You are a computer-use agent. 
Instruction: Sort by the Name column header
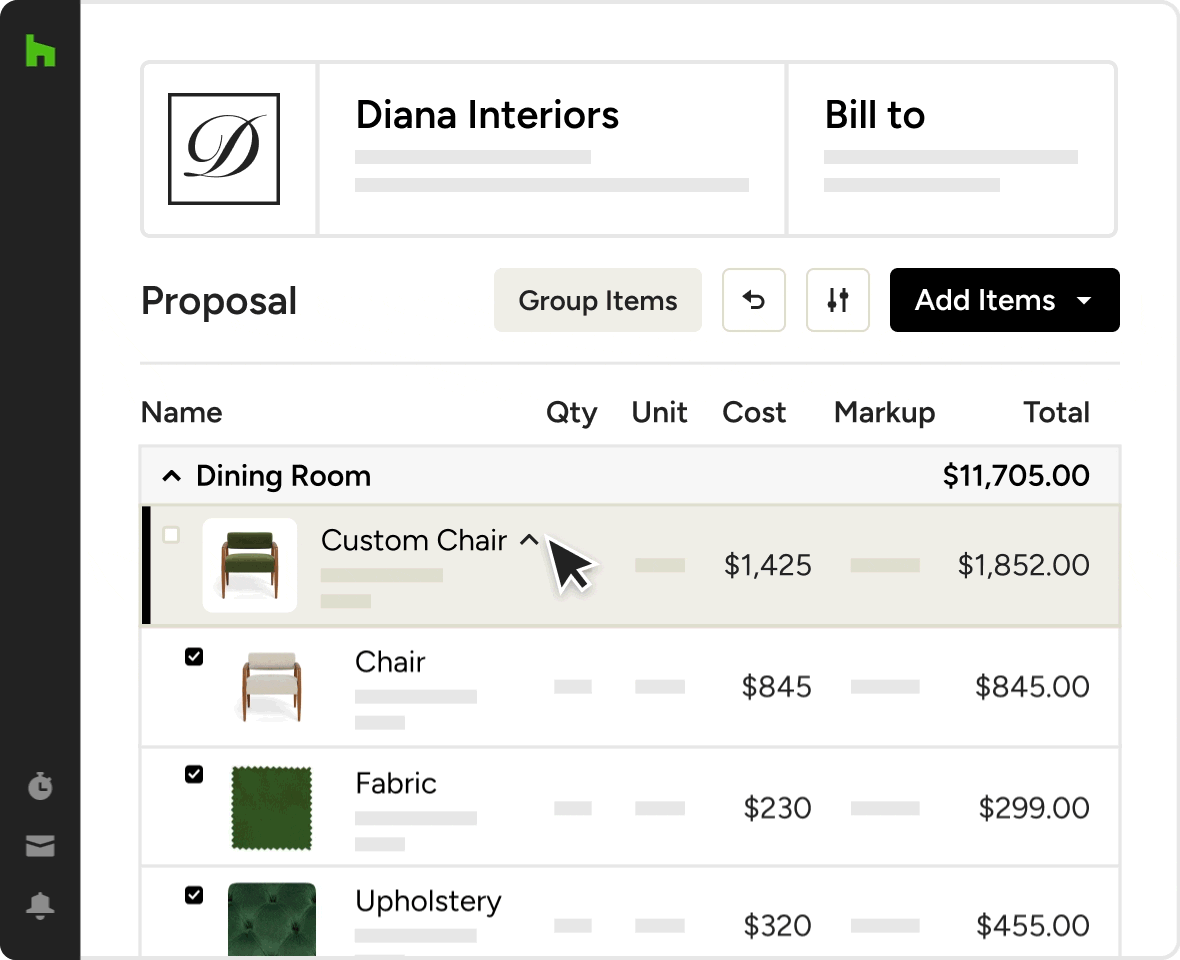point(181,412)
